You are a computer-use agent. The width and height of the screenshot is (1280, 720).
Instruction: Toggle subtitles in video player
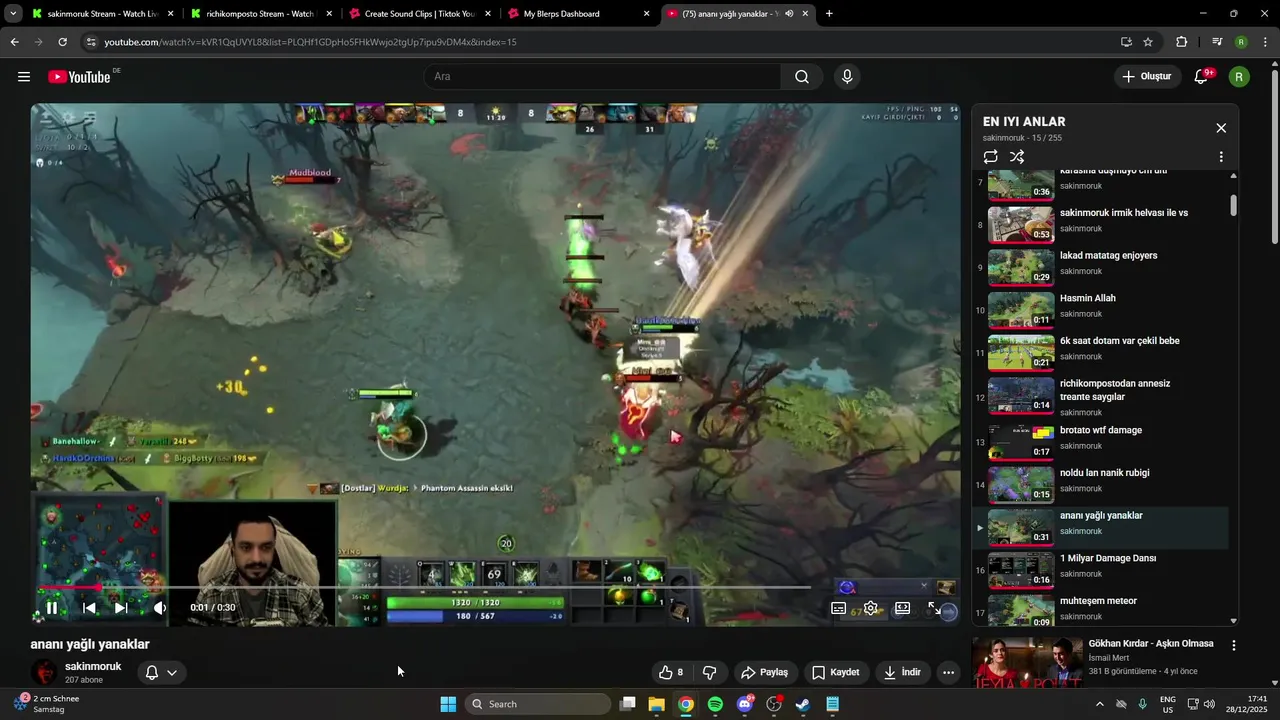[x=839, y=608]
